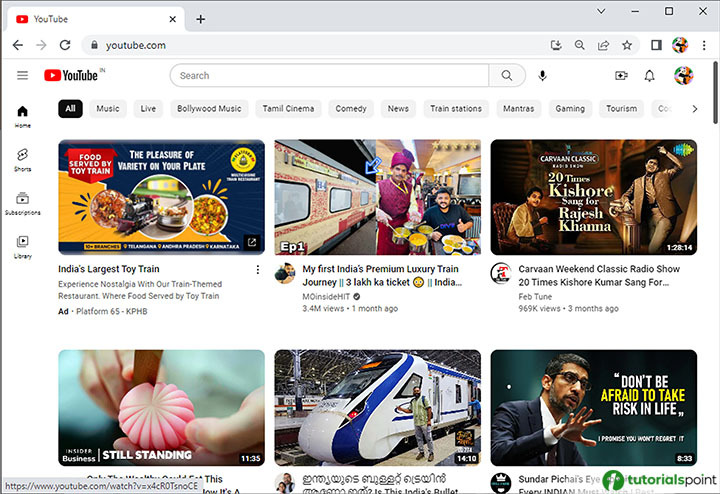Click the install app icon in address bar
The width and height of the screenshot is (720, 494).
556,45
